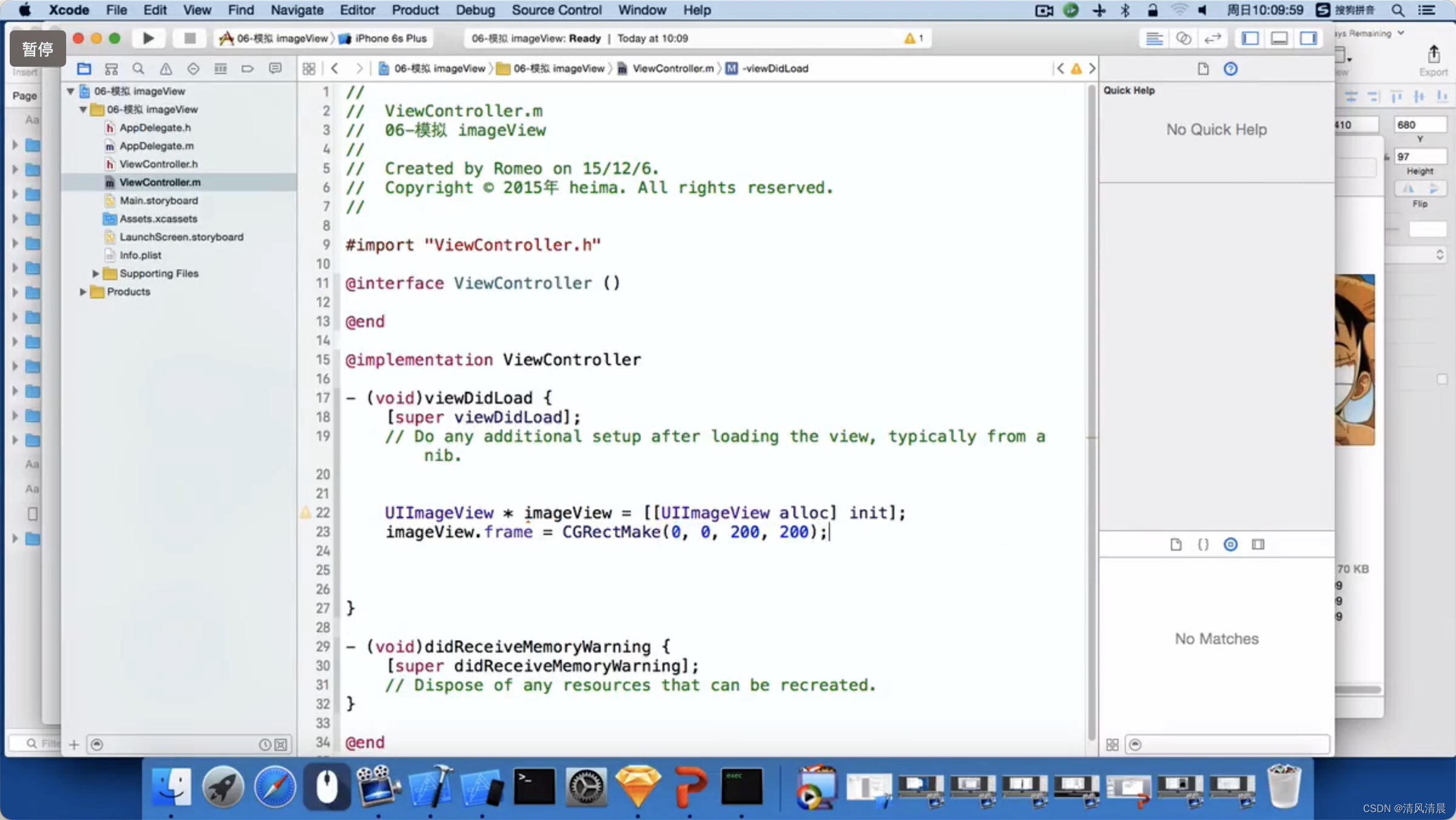Open the Debug menu in menu bar
Image resolution: width=1456 pixels, height=820 pixels.
473,10
